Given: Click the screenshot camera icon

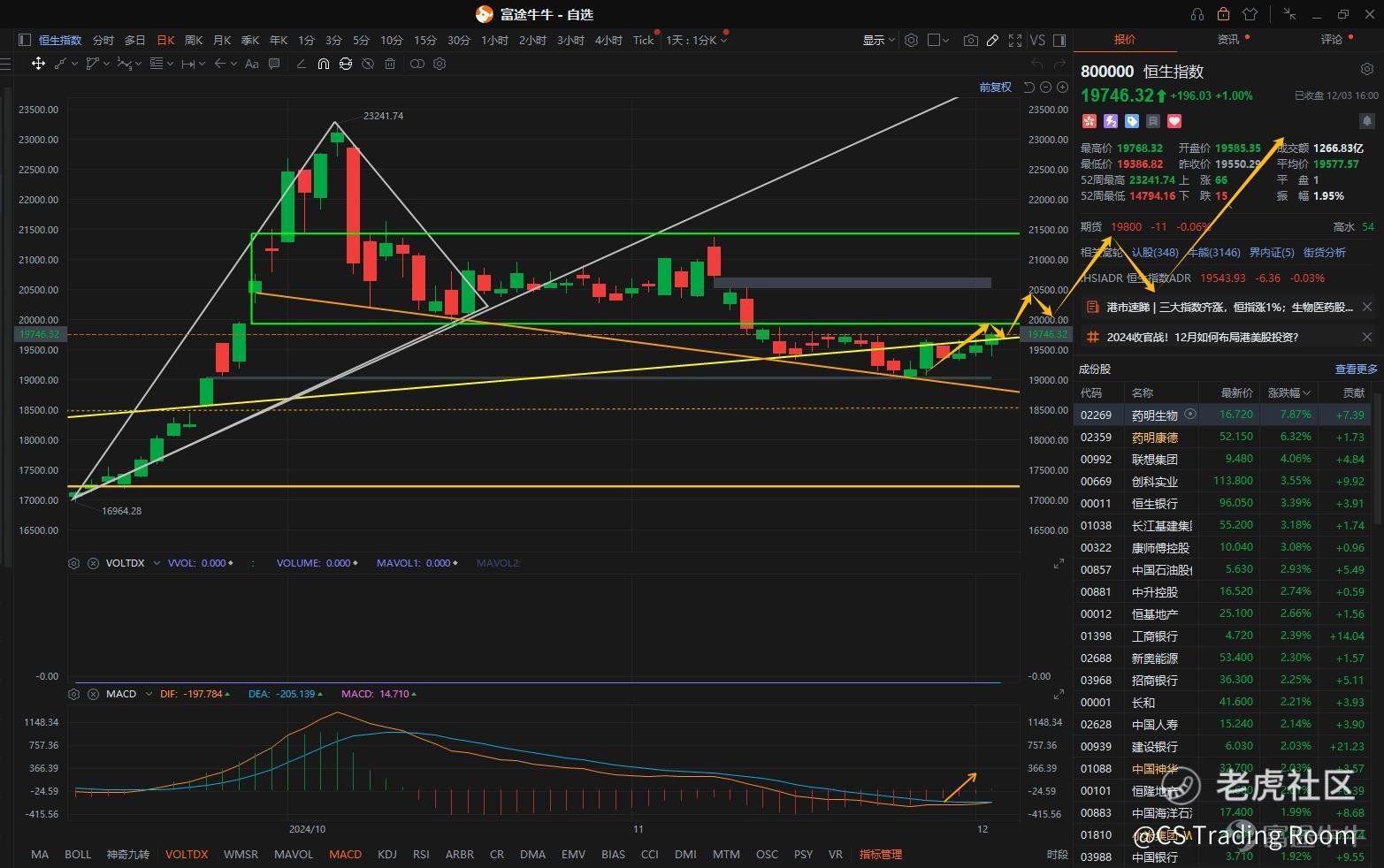Looking at the screenshot, I should click(x=970, y=40).
